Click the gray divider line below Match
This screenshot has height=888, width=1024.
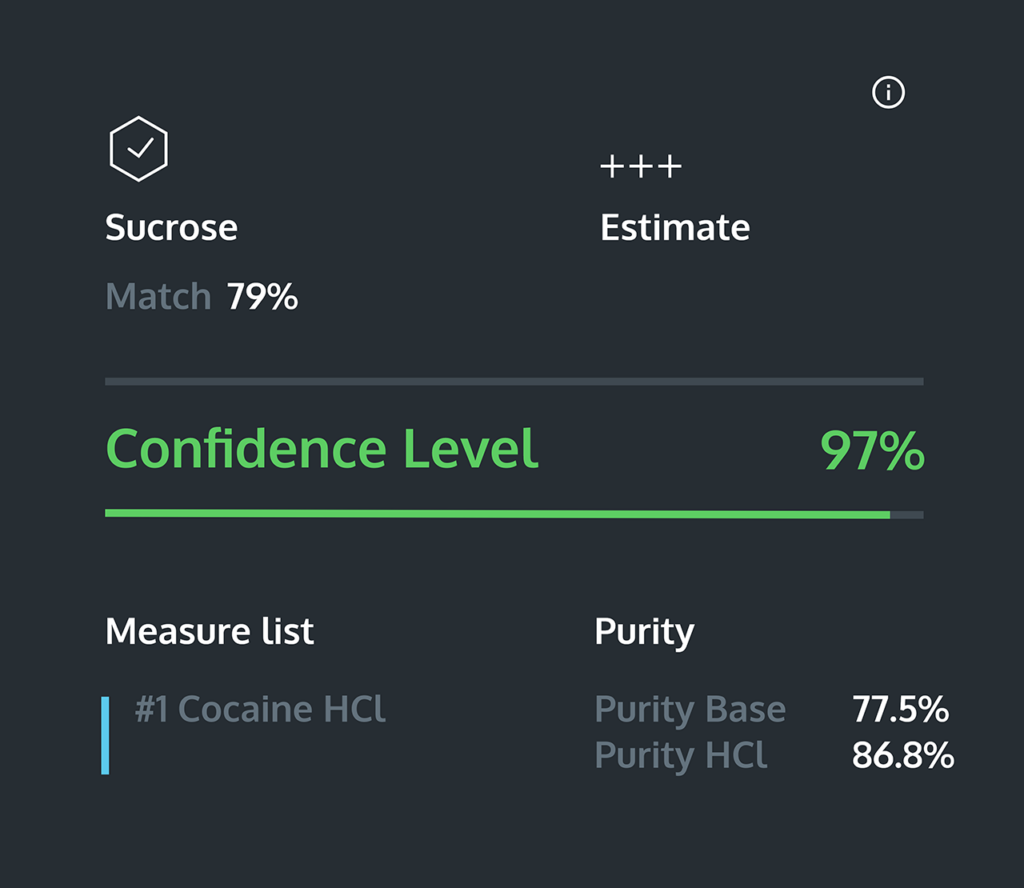514,381
